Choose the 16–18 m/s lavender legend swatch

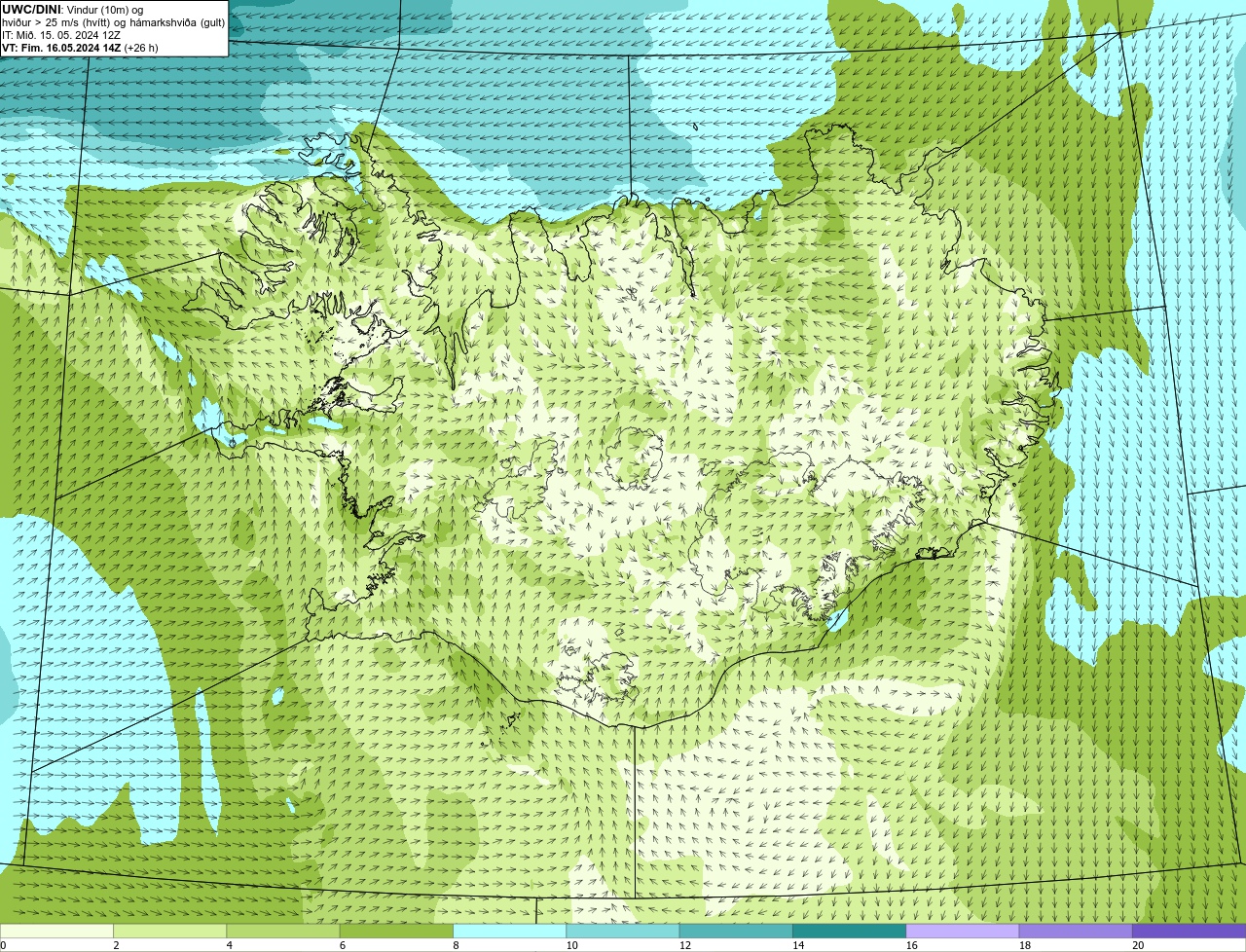[x=963, y=931]
